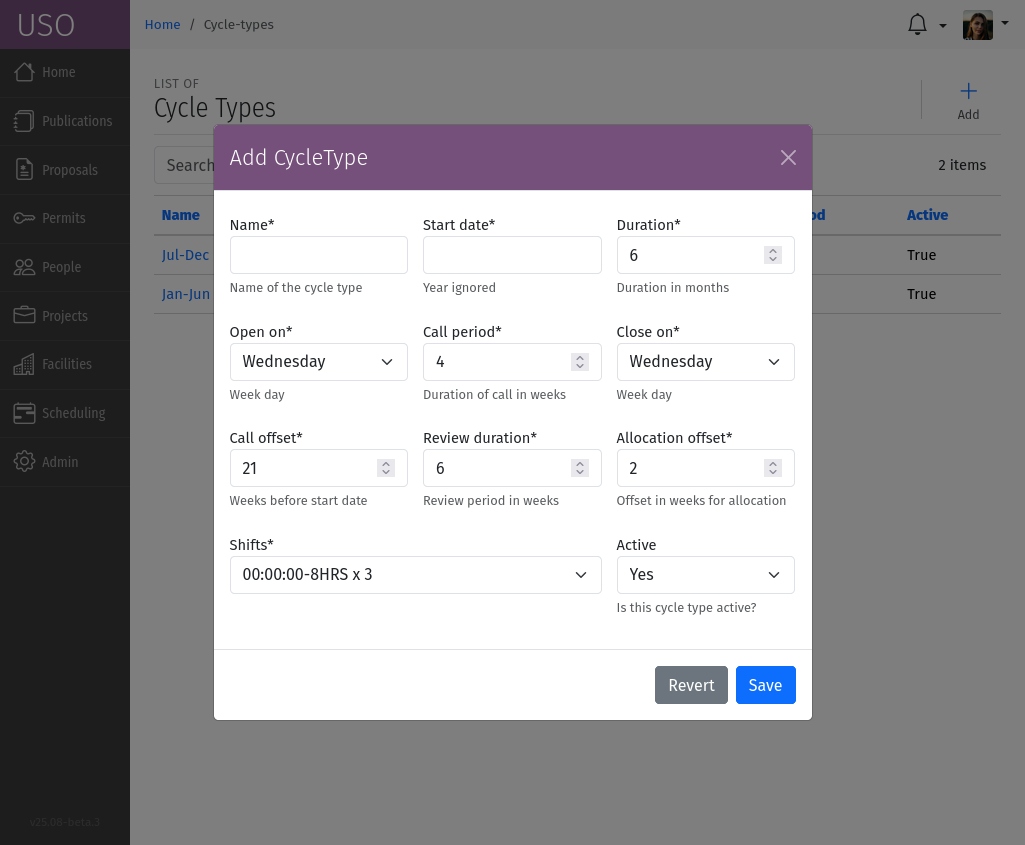Click the Projects briefcase icon
The height and width of the screenshot is (845, 1025).
pos(24,316)
